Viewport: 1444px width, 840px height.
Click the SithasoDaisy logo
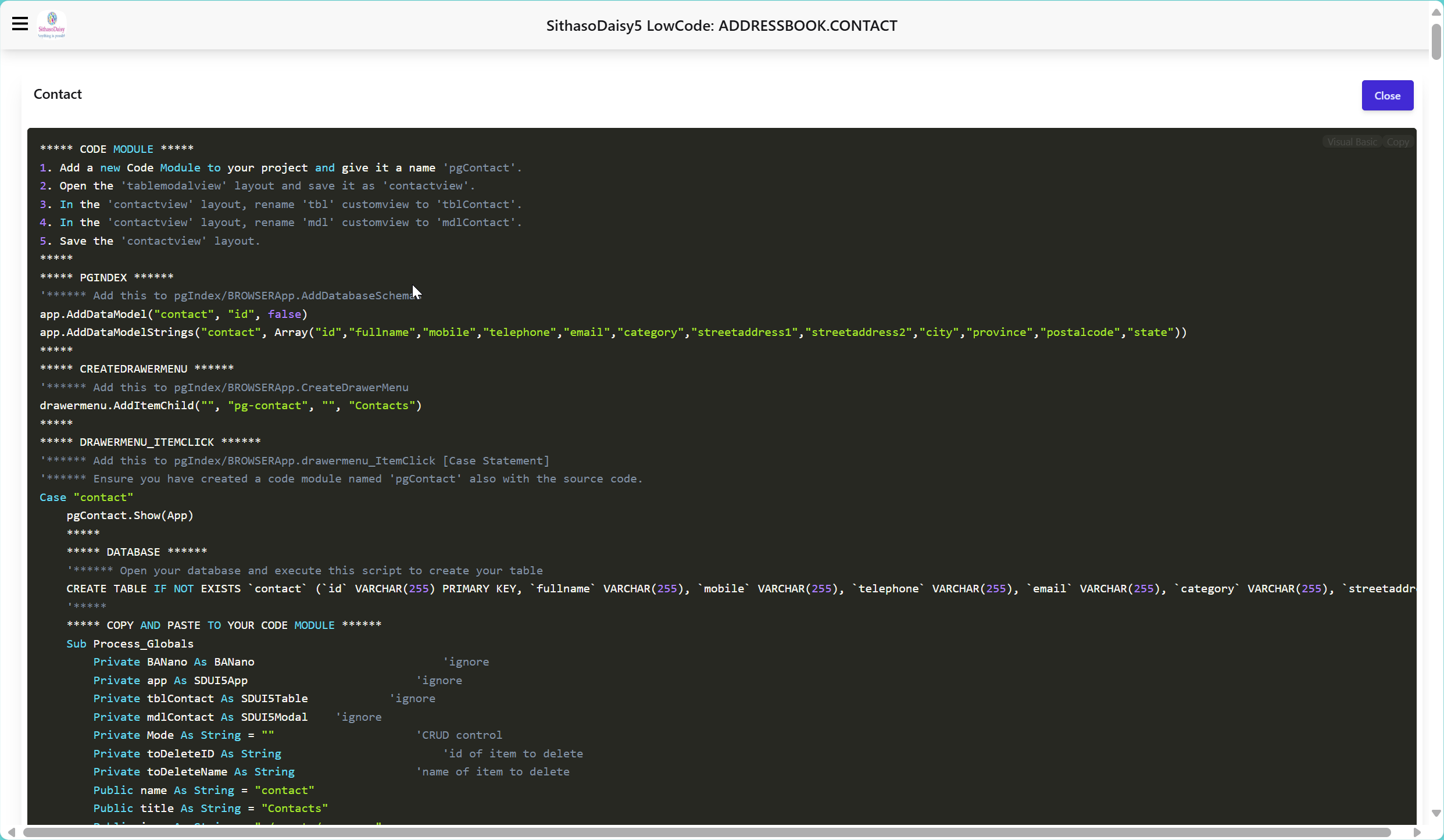pos(52,24)
